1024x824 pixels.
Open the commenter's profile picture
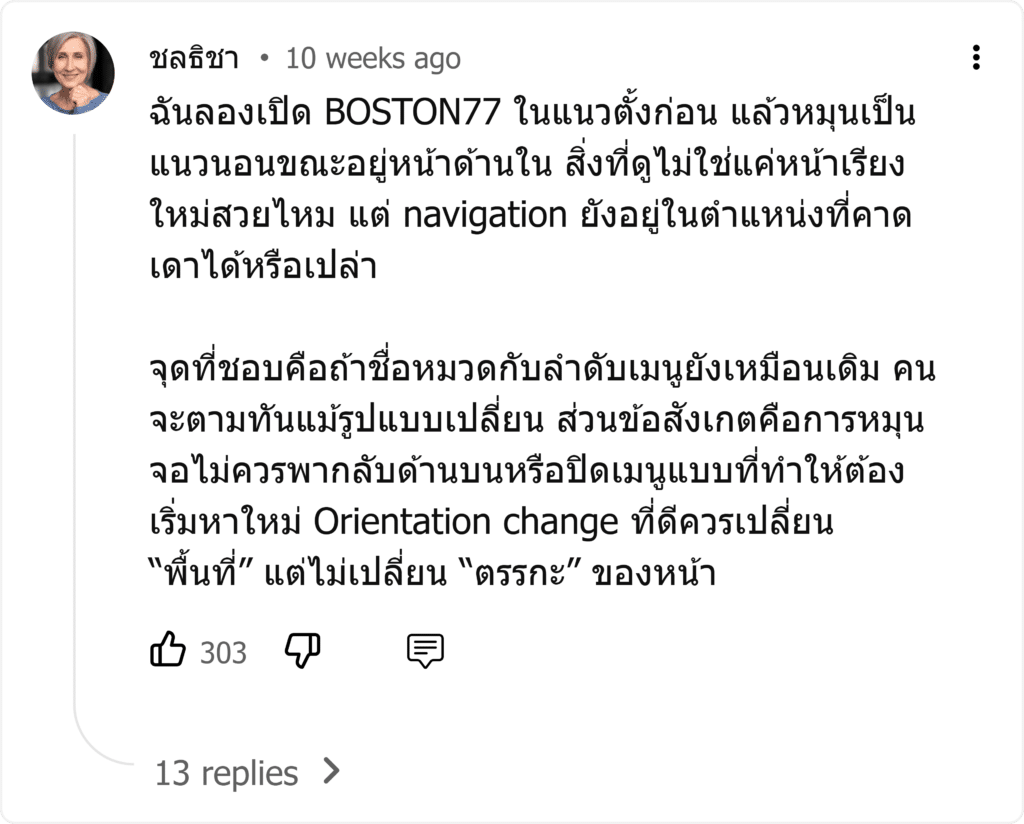coord(73,73)
